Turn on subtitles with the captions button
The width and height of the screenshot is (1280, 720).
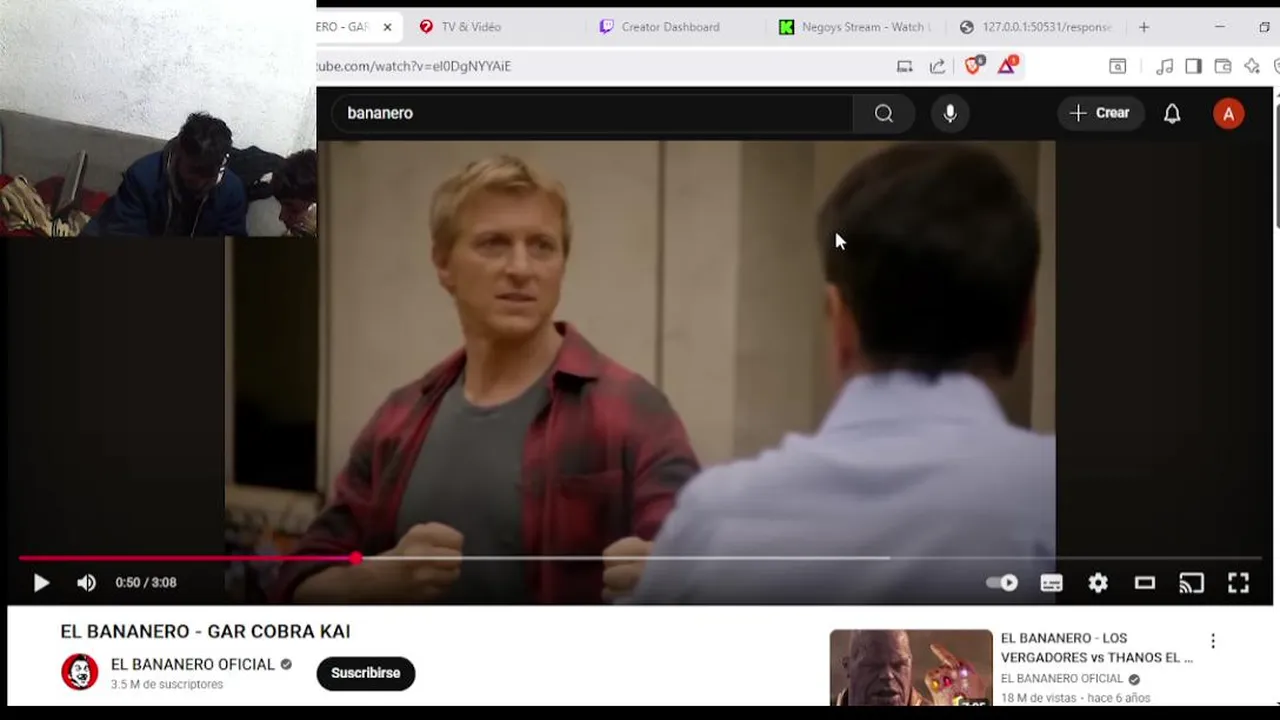[1051, 583]
